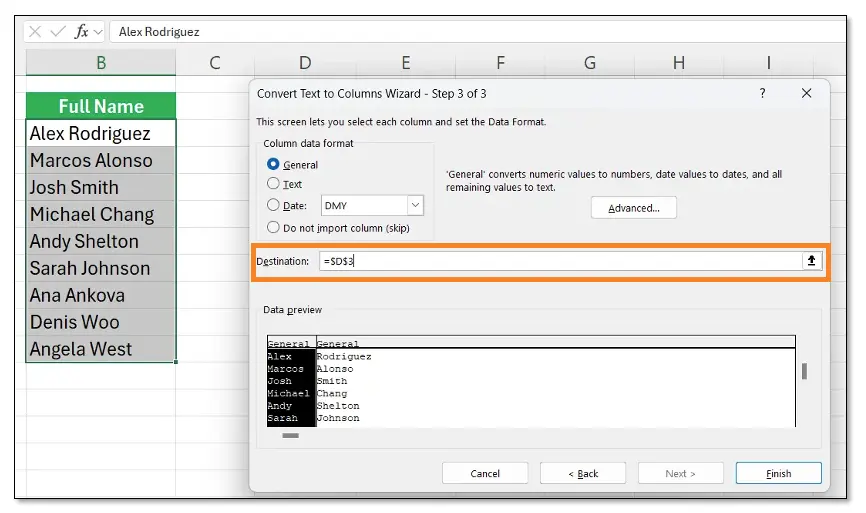The image size is (866, 513).
Task: Choose Do not import column (skip) radio
Action: tap(273, 227)
